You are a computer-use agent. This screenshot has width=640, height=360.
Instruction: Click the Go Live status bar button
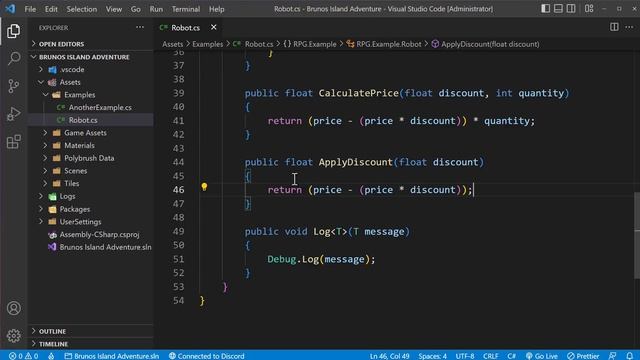click(x=541, y=356)
